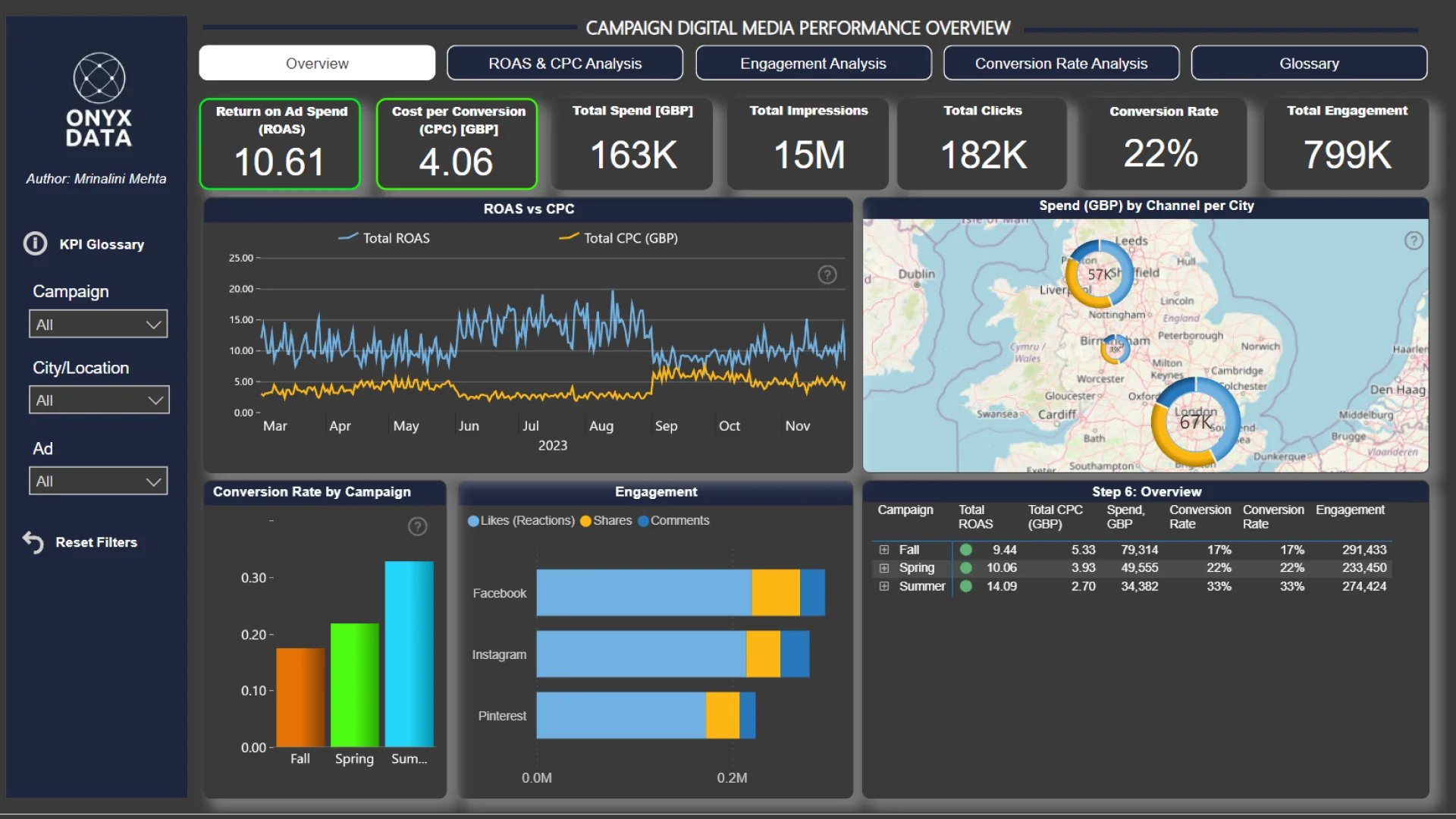Click the Total Clicks 182K card
Screen dimensions: 1456x819
pyautogui.click(x=983, y=144)
